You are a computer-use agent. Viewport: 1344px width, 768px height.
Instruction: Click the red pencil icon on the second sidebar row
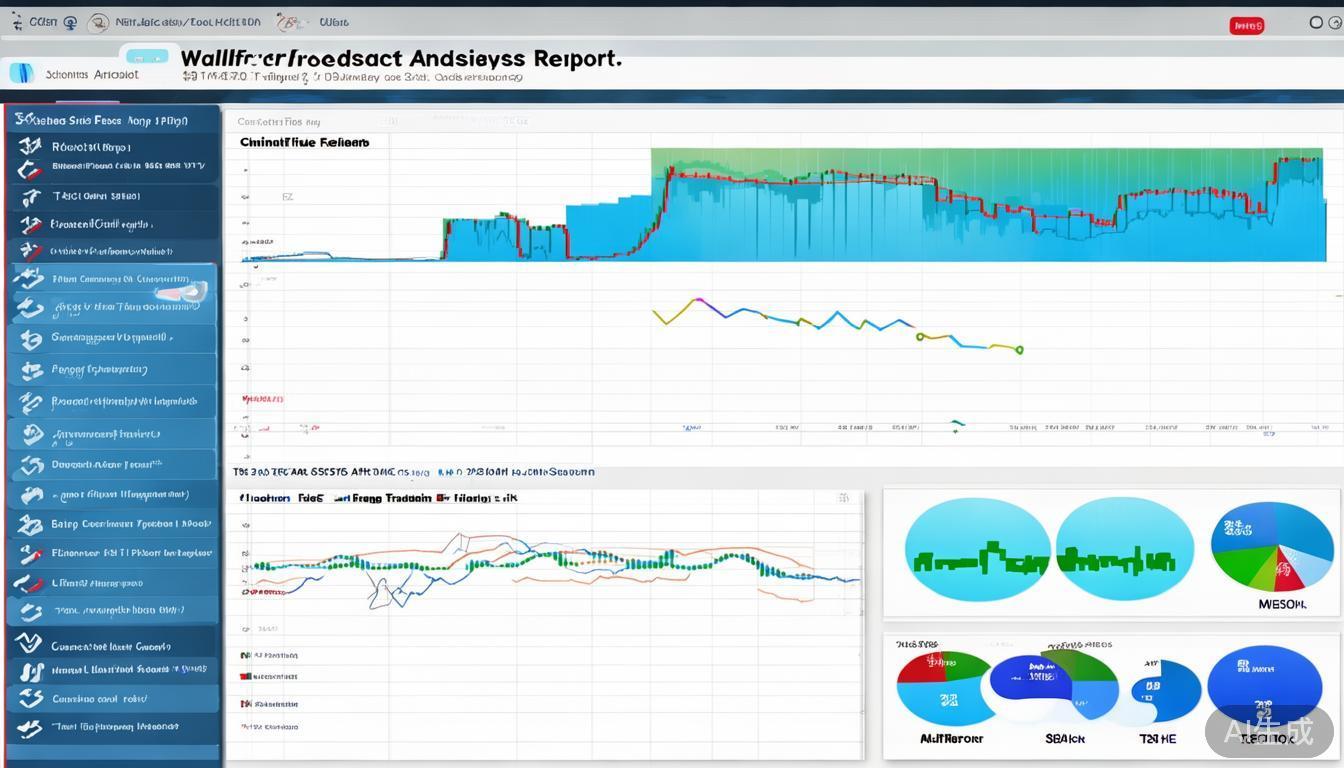click(x=32, y=171)
